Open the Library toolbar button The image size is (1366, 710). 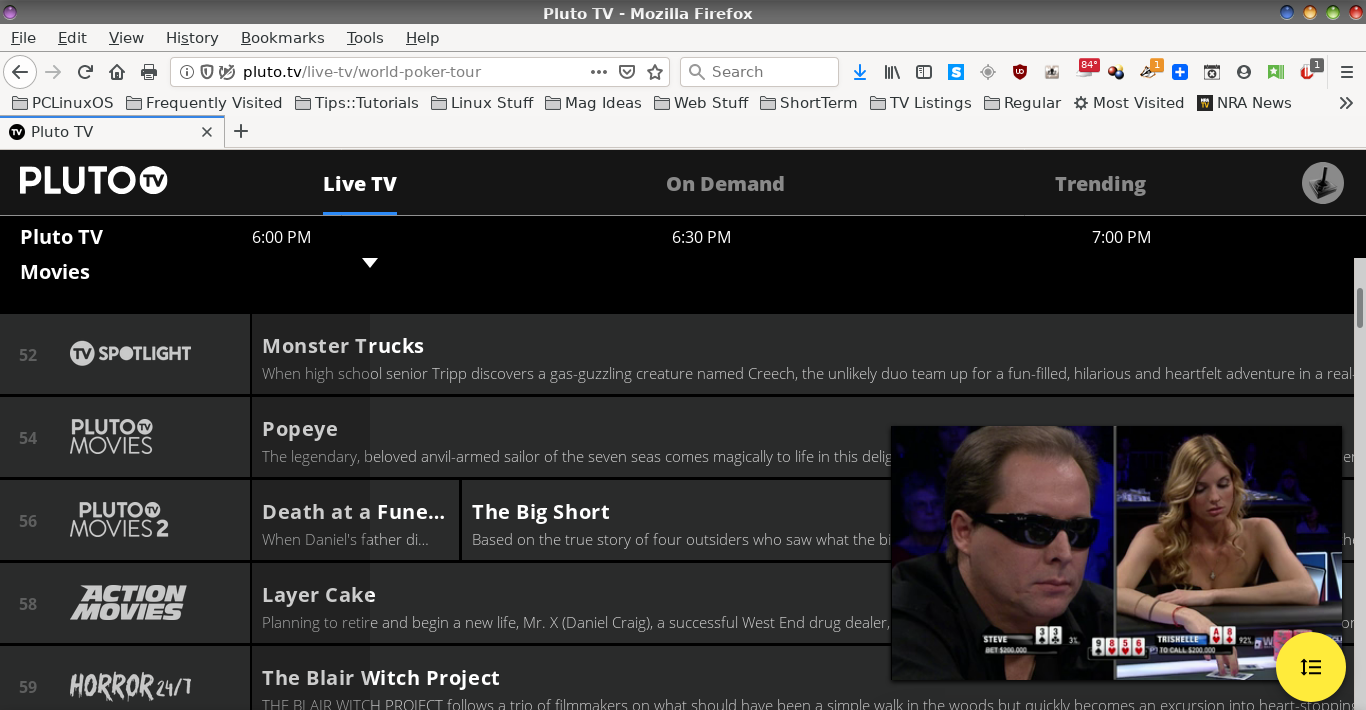point(892,72)
